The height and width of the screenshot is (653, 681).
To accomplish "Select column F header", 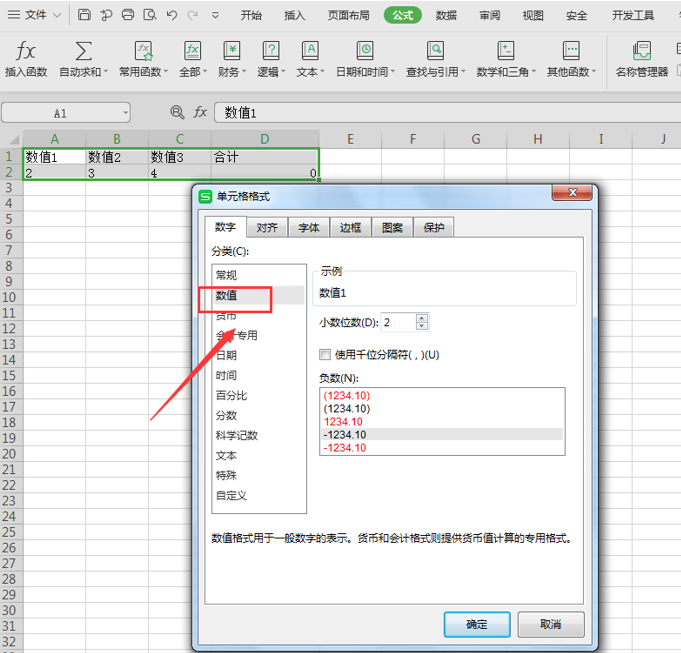I will click(x=413, y=139).
